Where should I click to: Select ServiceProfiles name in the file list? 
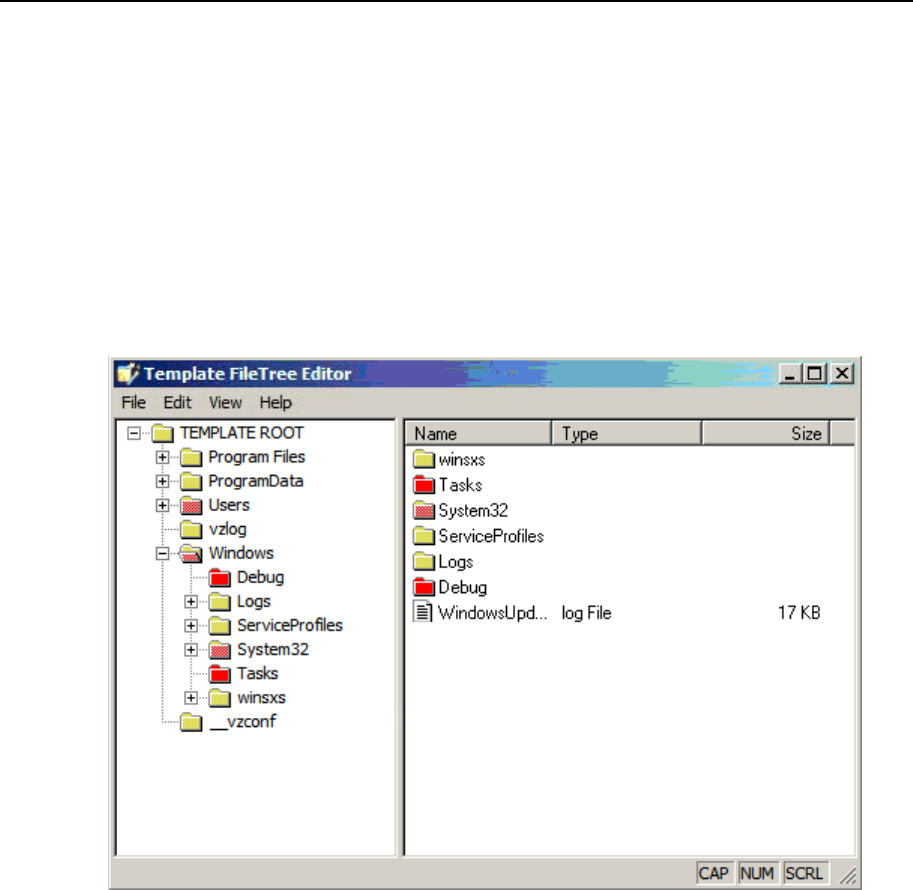[x=491, y=536]
